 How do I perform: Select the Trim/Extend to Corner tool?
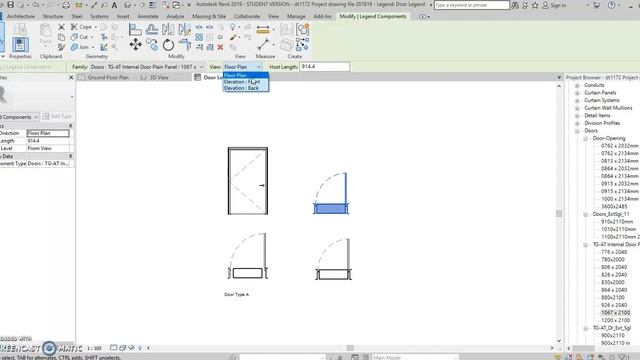click(x=184, y=44)
